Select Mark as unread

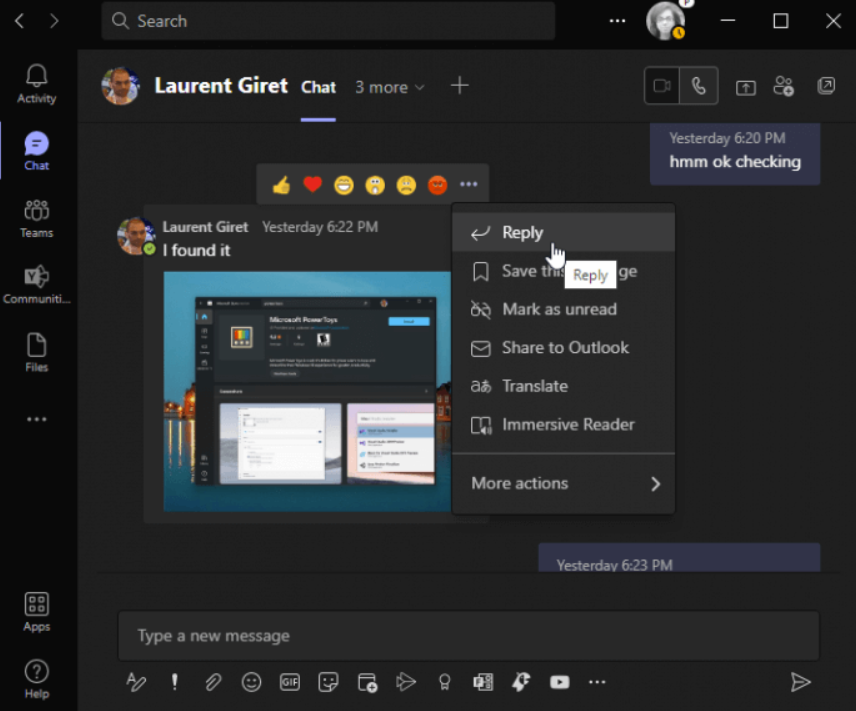563,310
